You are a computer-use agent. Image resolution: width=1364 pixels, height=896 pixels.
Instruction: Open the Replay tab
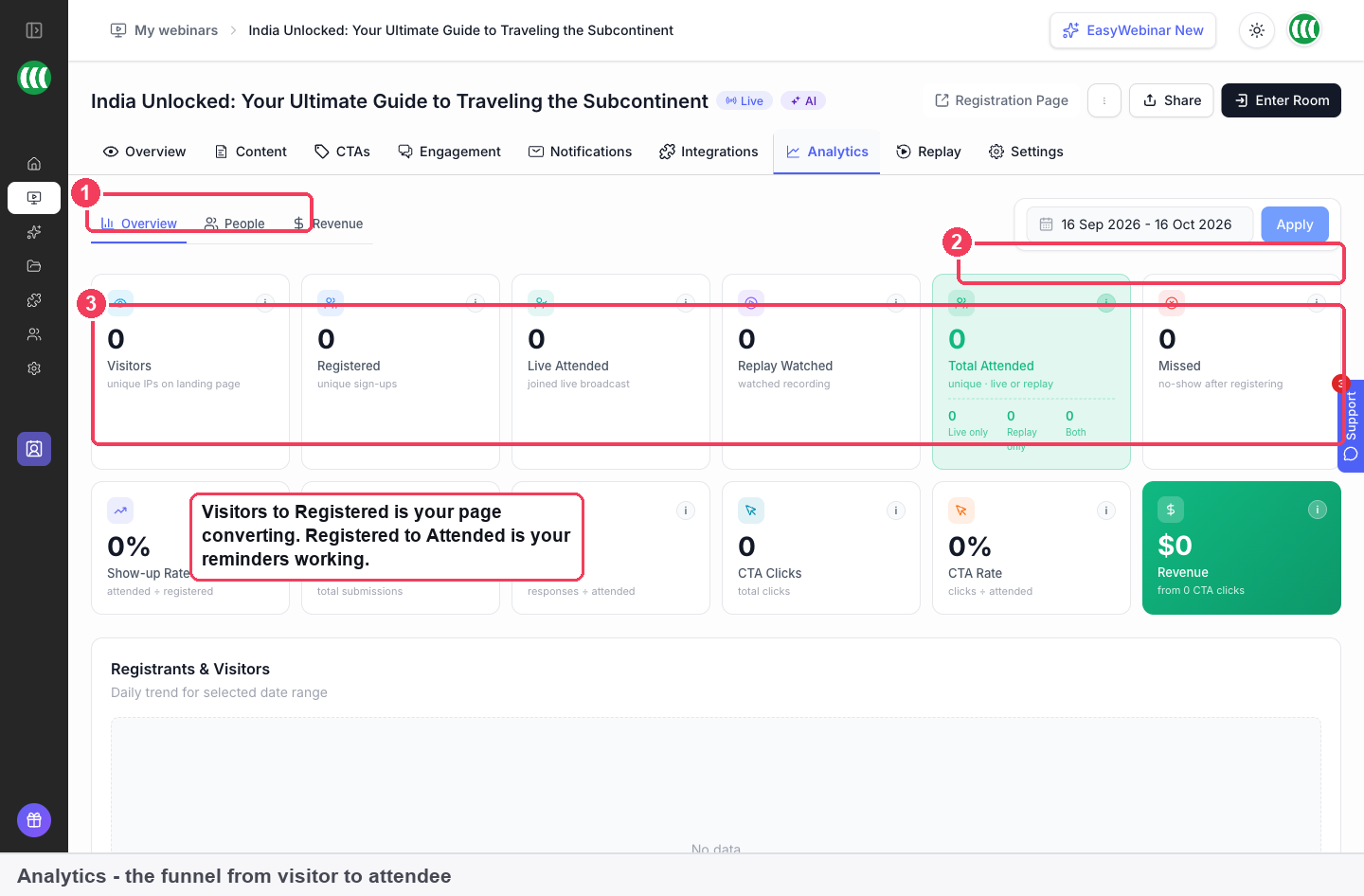click(928, 152)
